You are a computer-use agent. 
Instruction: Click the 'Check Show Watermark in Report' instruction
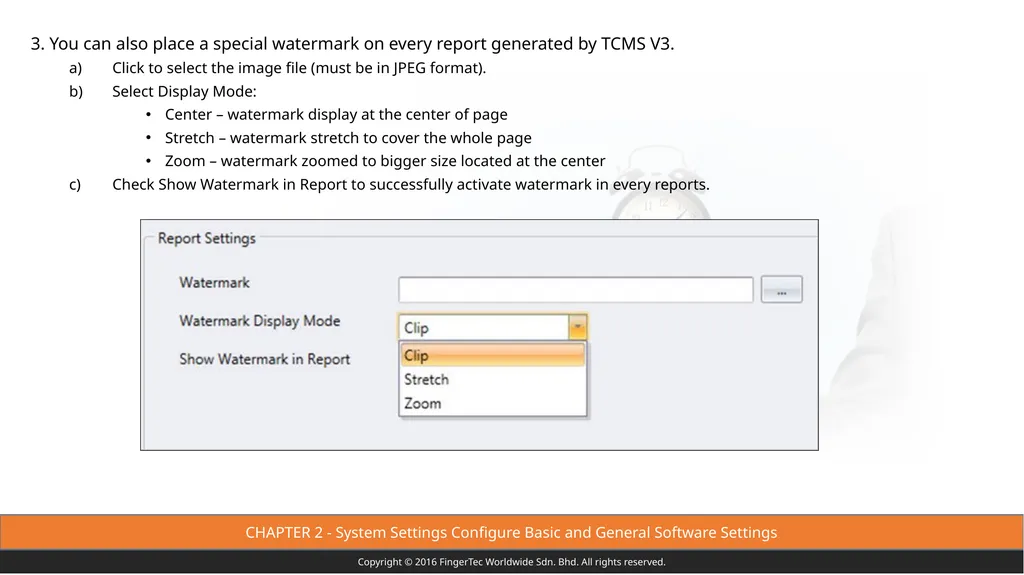(411, 184)
